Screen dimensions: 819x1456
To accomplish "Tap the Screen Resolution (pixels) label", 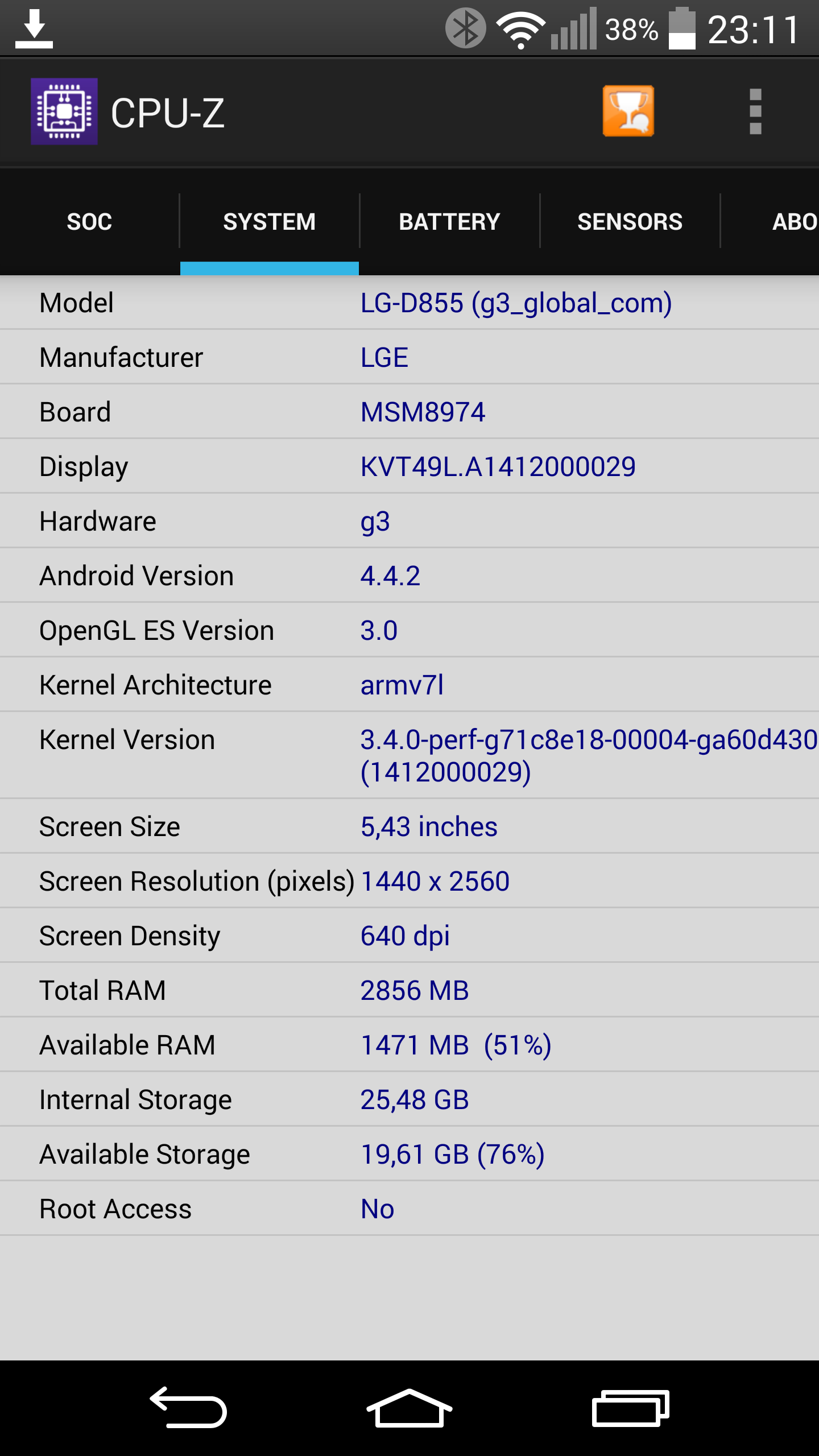I will click(x=197, y=882).
